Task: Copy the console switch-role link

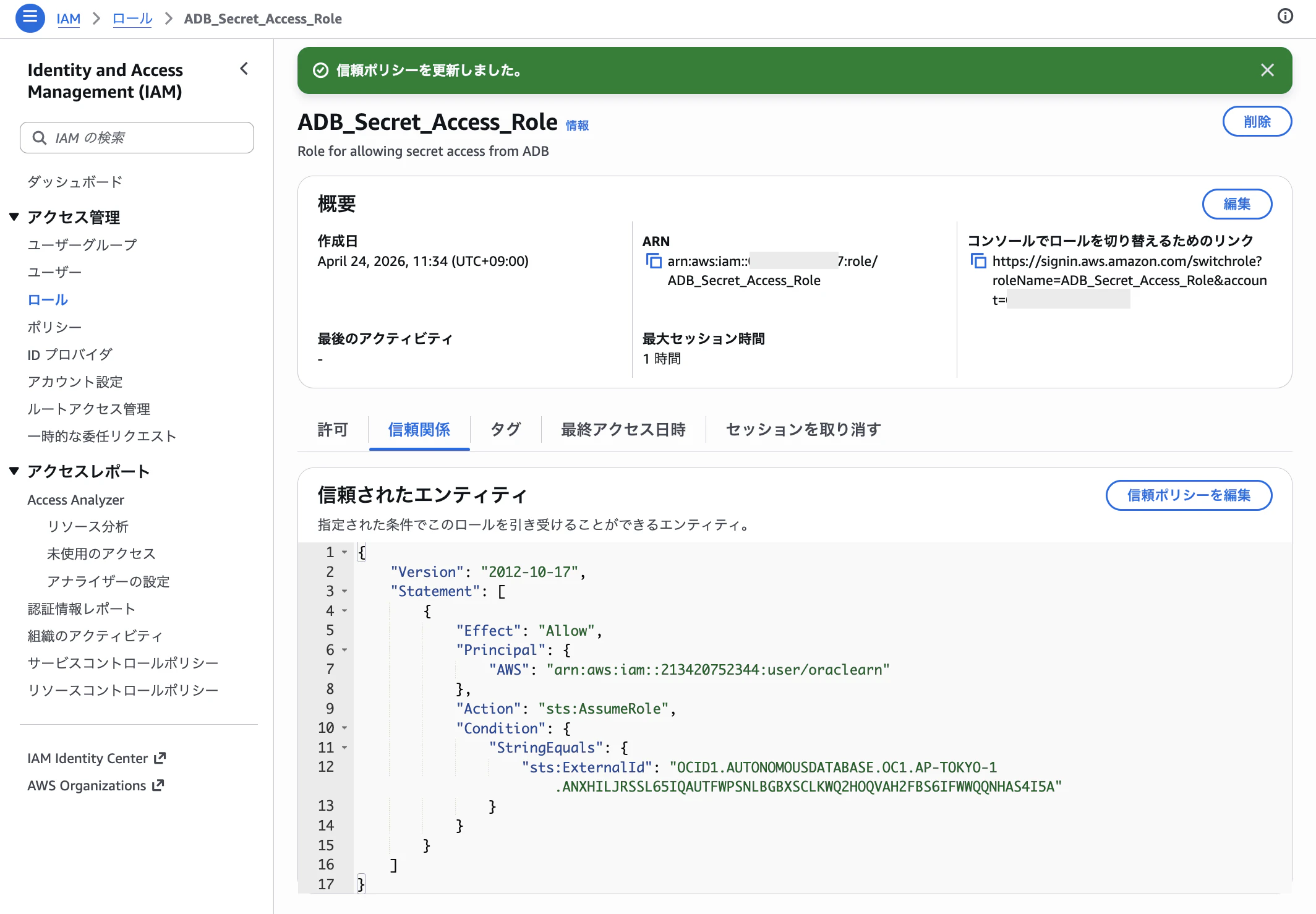Action: (978, 260)
